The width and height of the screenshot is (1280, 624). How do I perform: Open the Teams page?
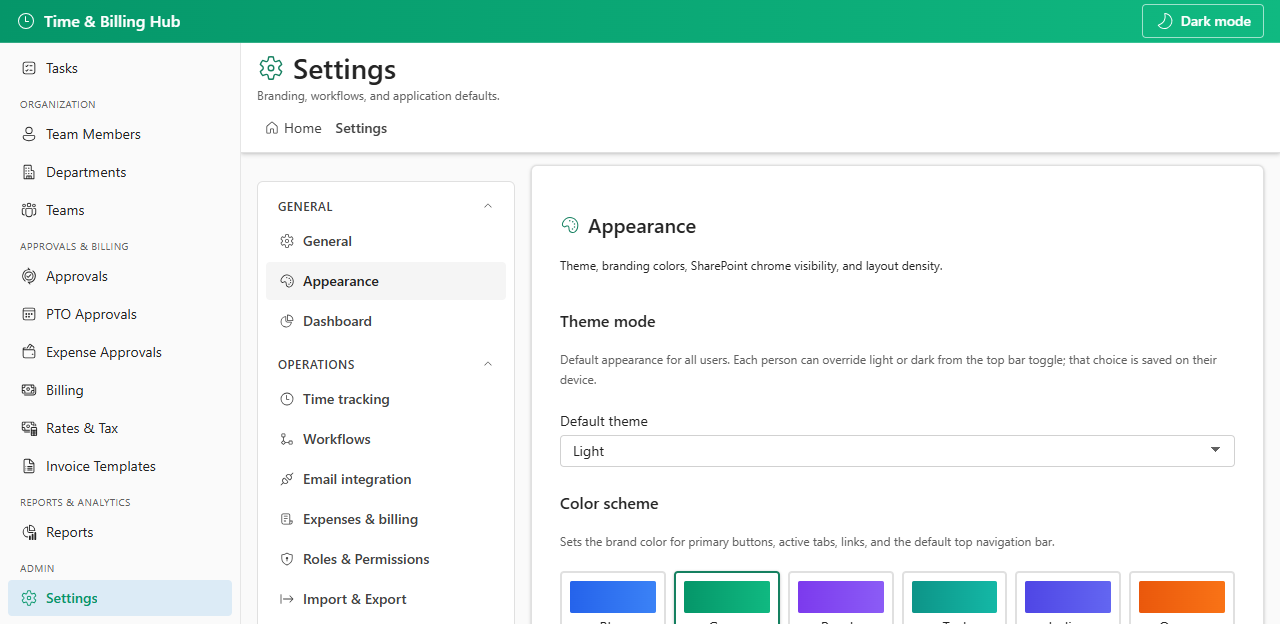click(x=120, y=210)
